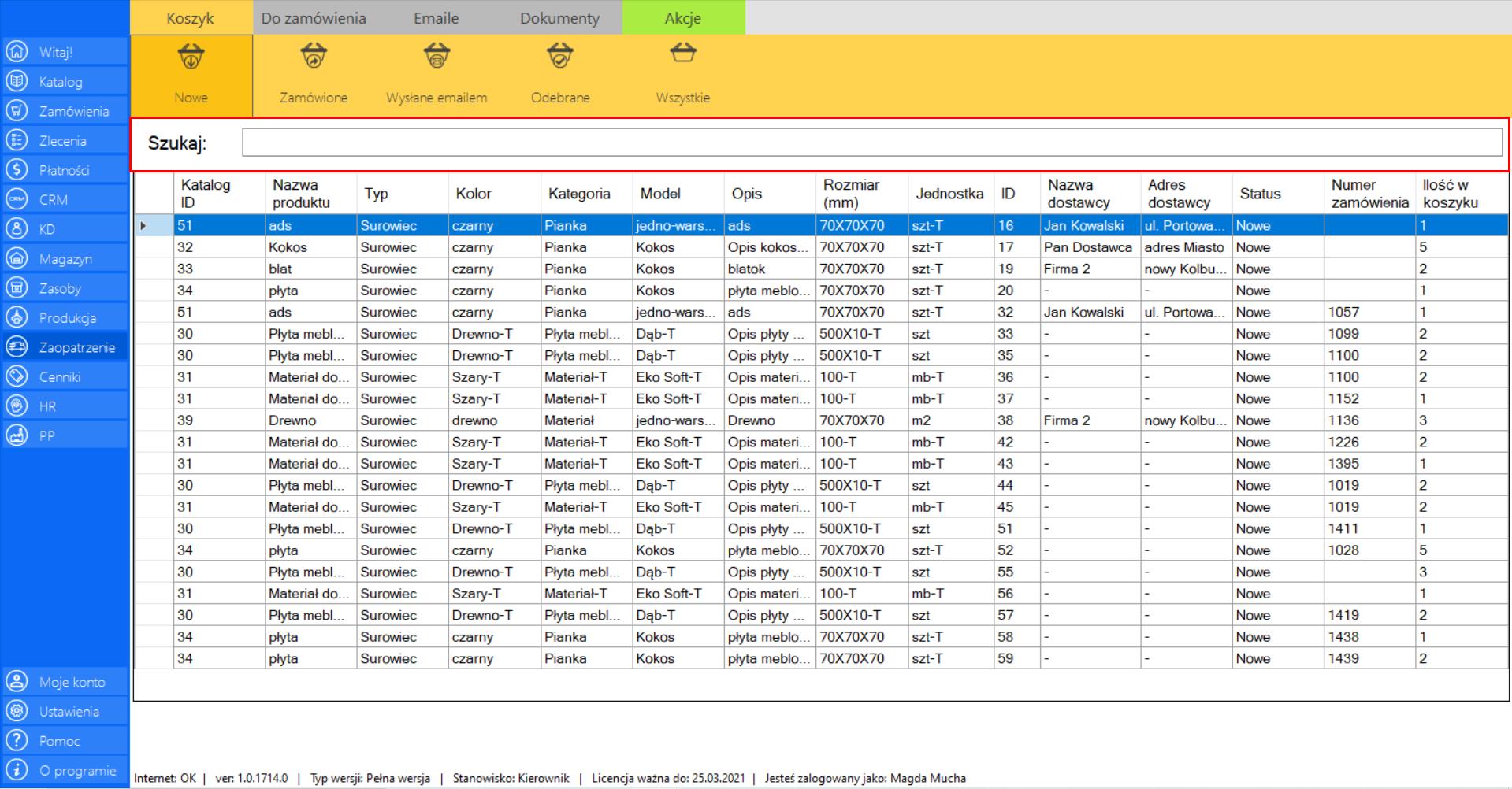Open the Zaopatrzenie truck icon
Image resolution: width=1512 pixels, height=789 pixels.
(17, 347)
